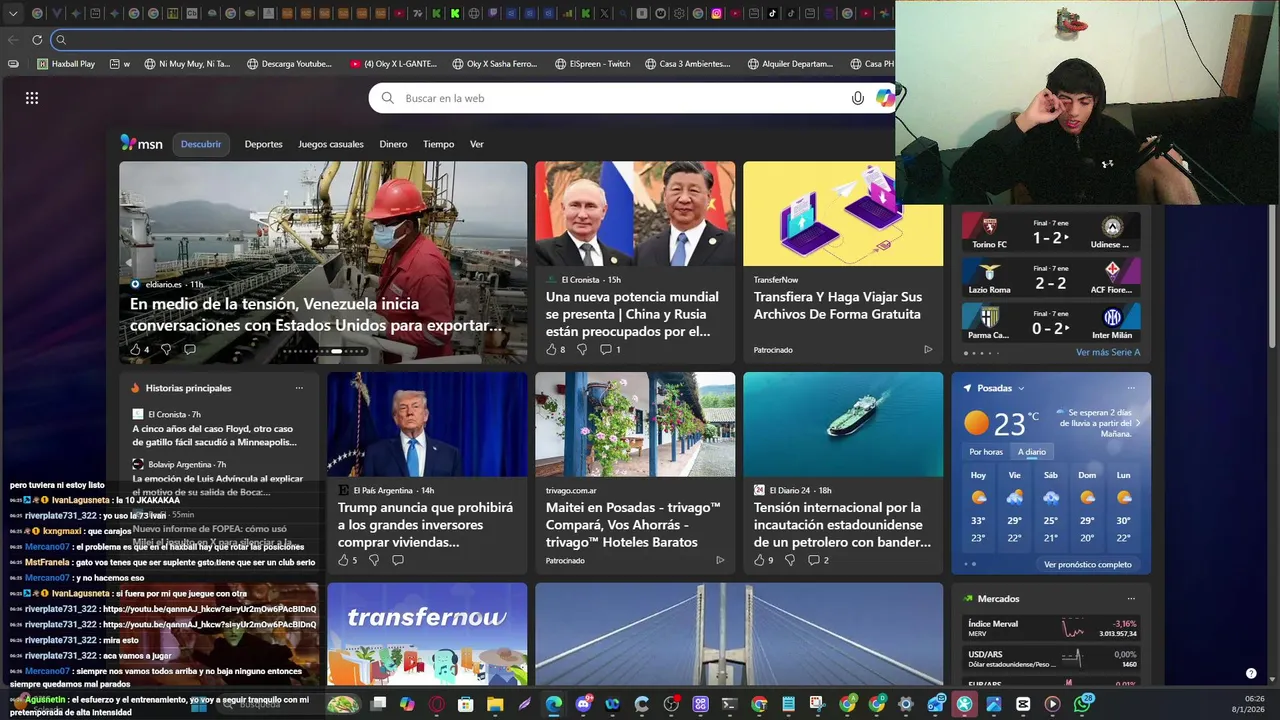Open the Índice Merval market row

point(1051,628)
